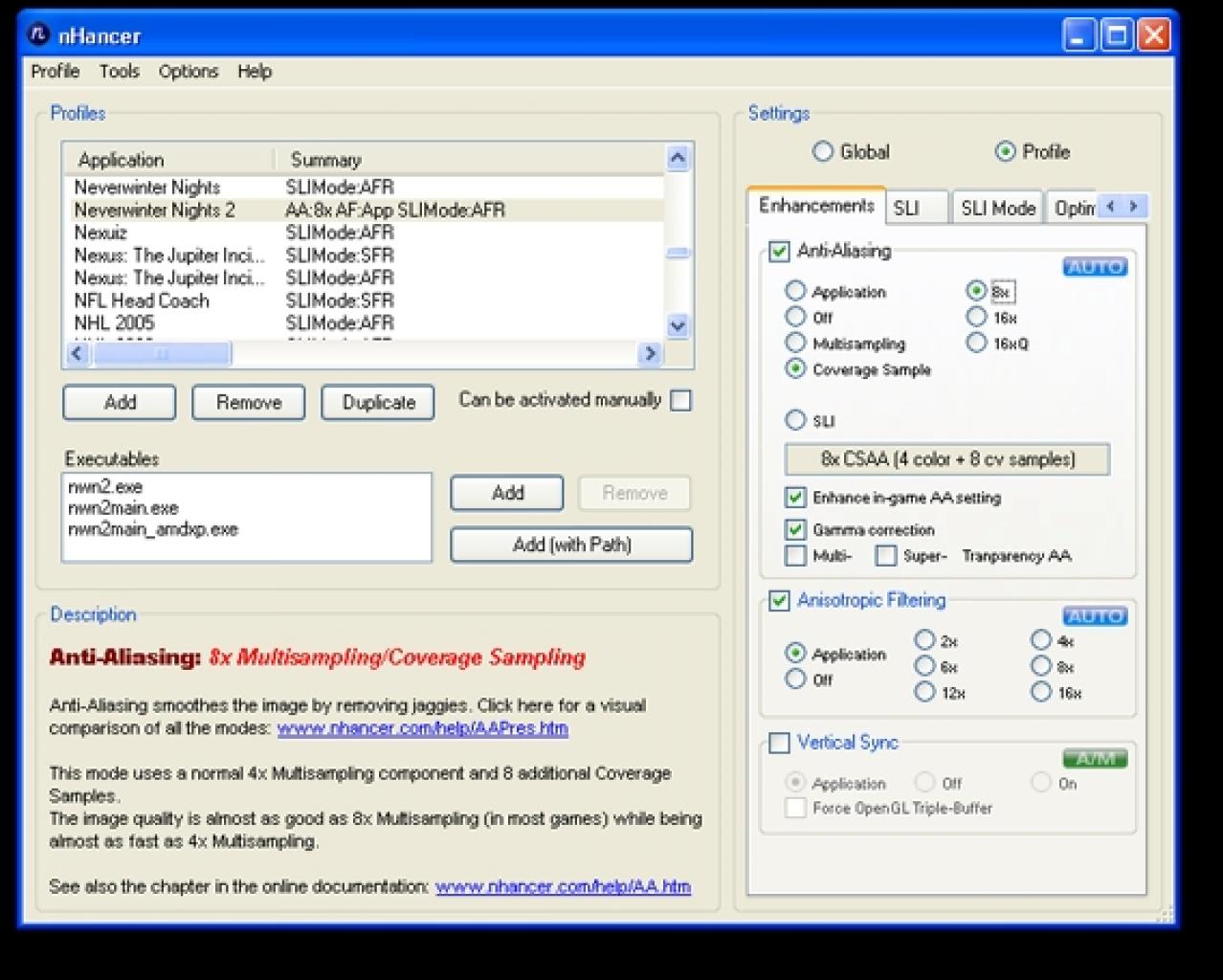Open the Profile menu

[x=55, y=72]
